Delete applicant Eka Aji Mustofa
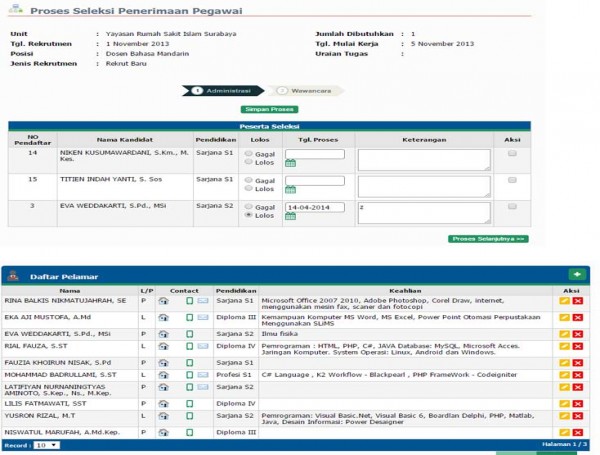The height and width of the screenshot is (455, 600). click(x=578, y=316)
